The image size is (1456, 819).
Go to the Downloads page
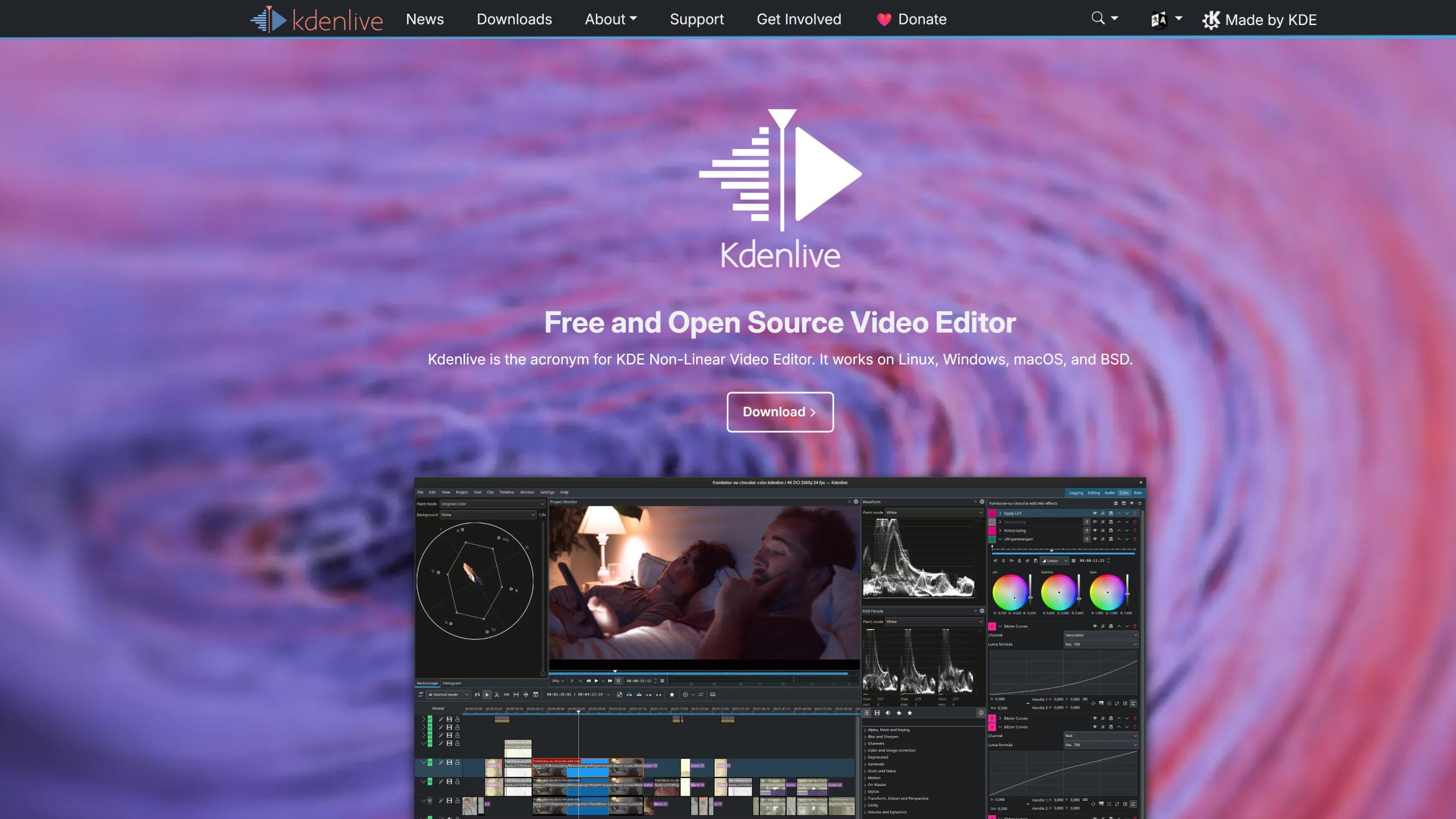[514, 19]
